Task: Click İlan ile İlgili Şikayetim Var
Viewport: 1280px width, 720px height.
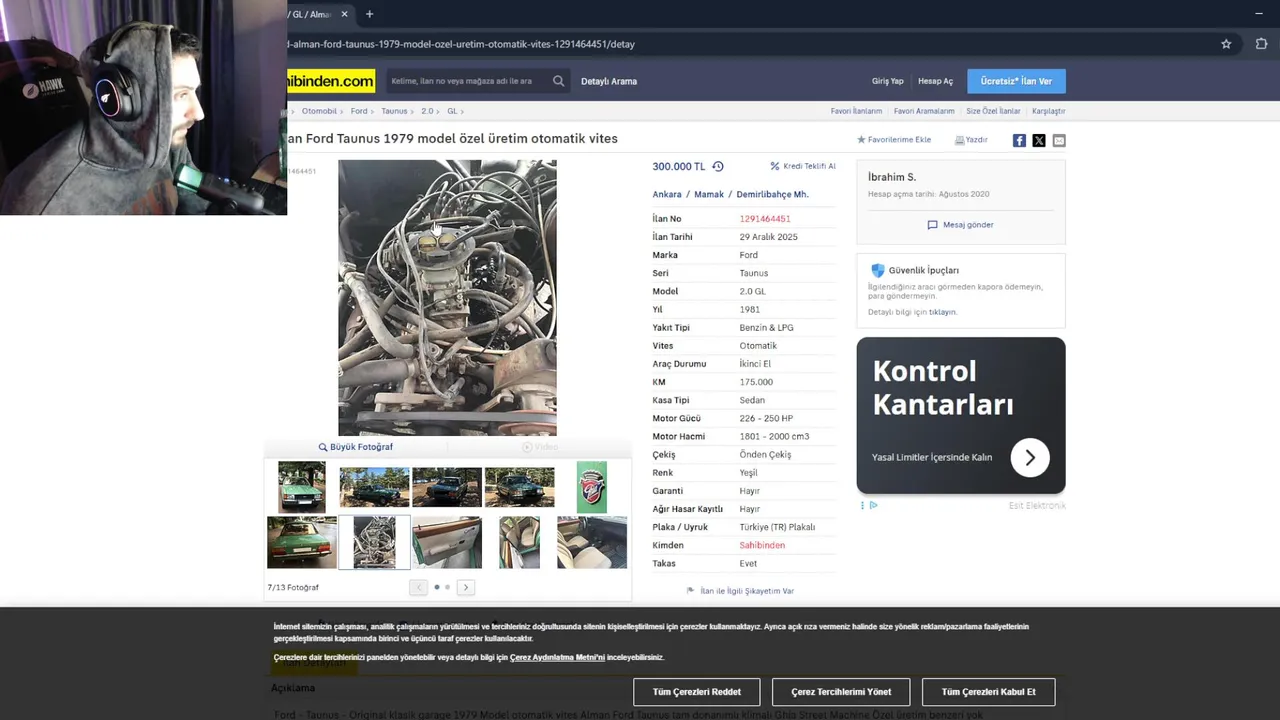Action: (741, 591)
